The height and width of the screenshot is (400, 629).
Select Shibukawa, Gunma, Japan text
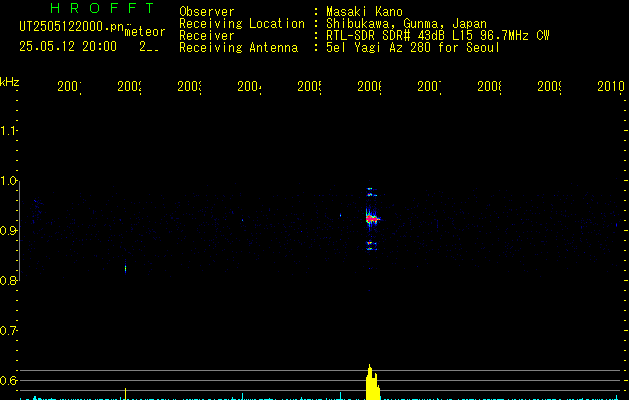406,24
